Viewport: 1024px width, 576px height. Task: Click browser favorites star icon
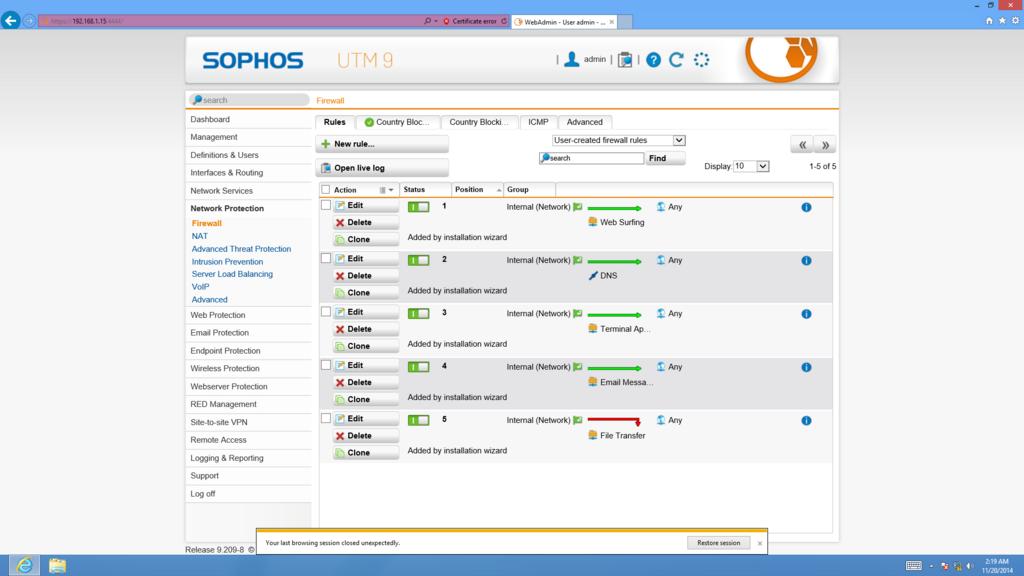1002,21
